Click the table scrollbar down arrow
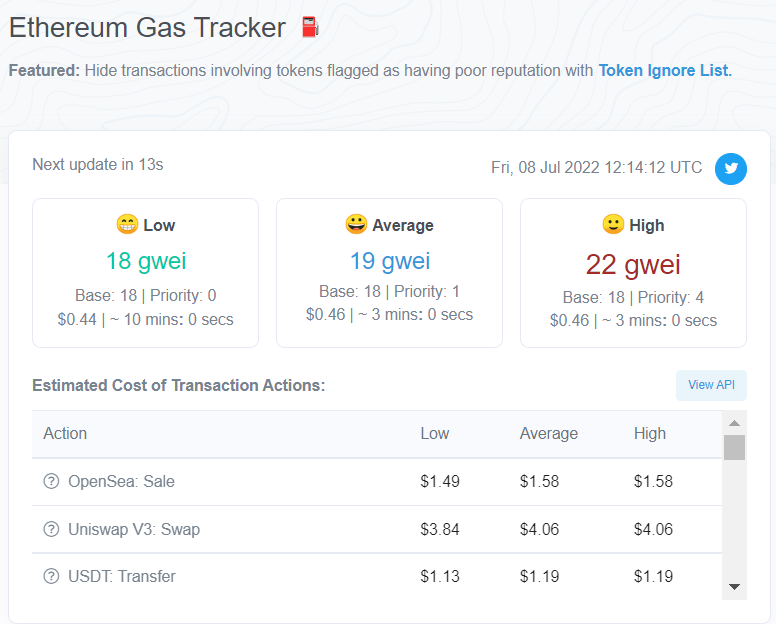776x624 pixels. (x=734, y=587)
